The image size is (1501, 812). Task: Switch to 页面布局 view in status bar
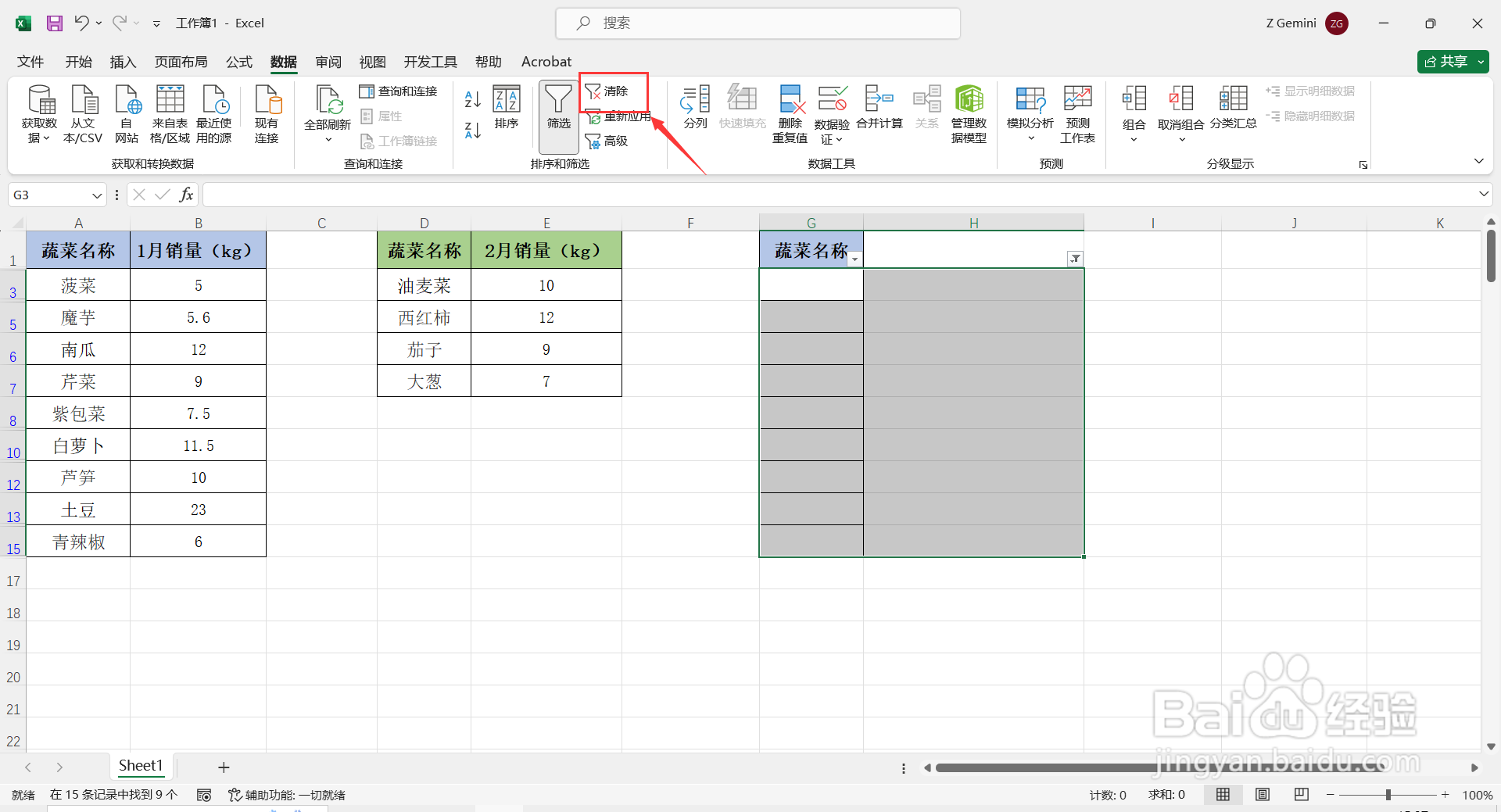click(x=1262, y=794)
